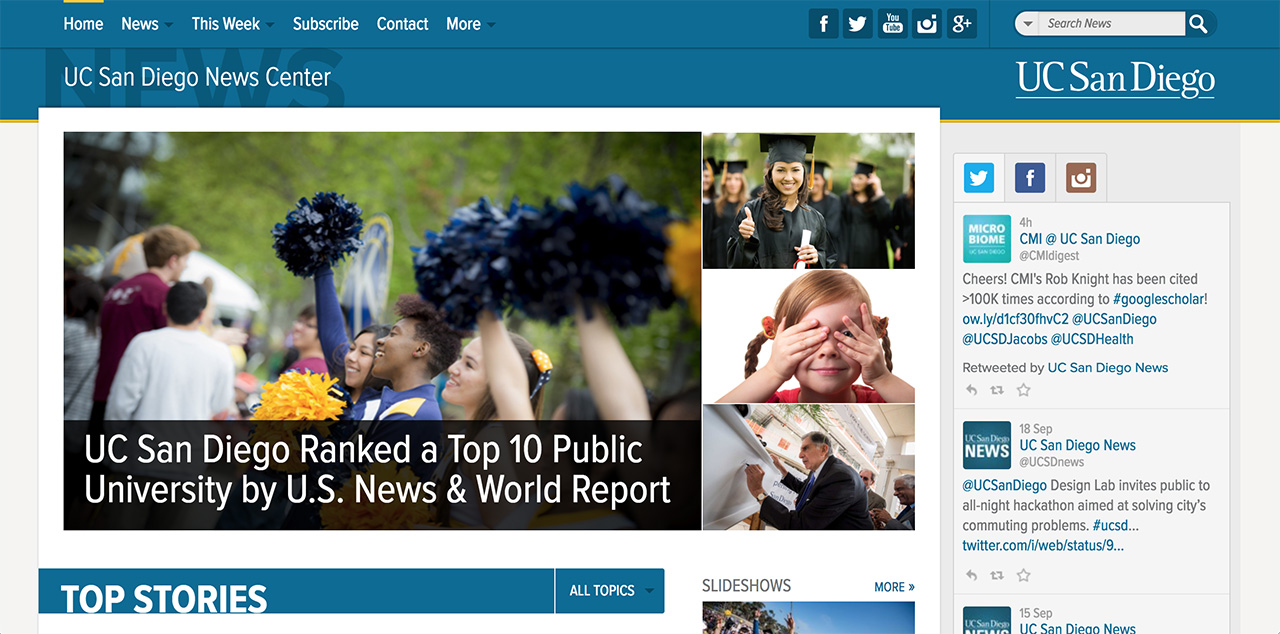Screen dimensions: 1280x634
Task: Click the UC San Diego logo
Action: pyautogui.click(x=1115, y=79)
